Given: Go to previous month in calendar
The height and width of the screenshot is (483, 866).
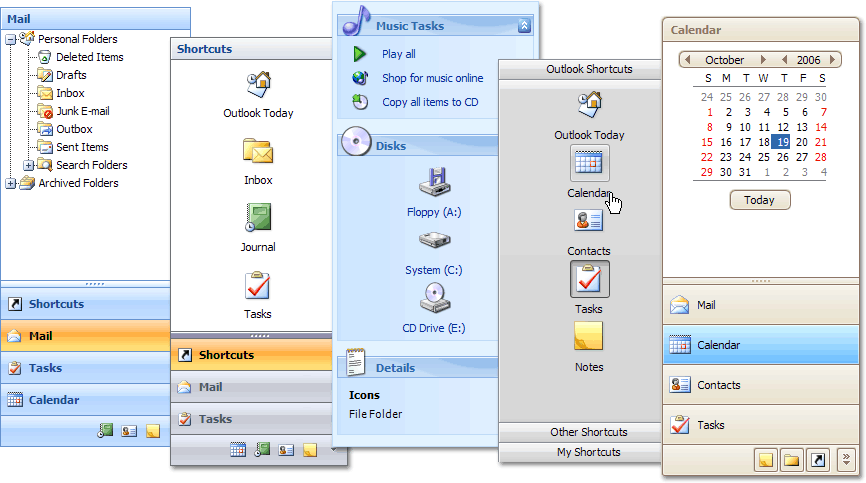Looking at the screenshot, I should pyautogui.click(x=688, y=60).
